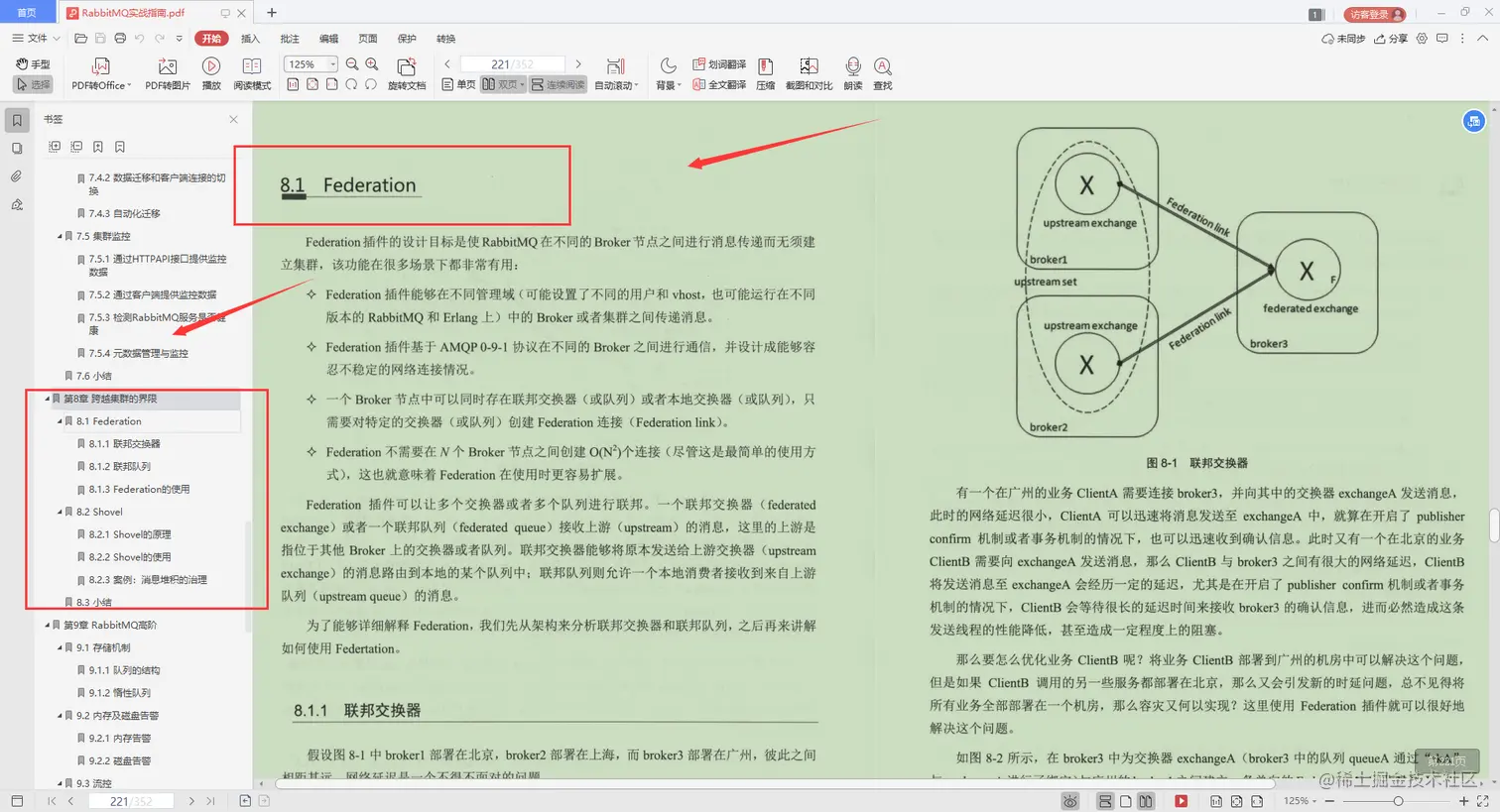Click the 访客登录 guest login button
This screenshot has width=1500, height=812.
tap(1375, 14)
